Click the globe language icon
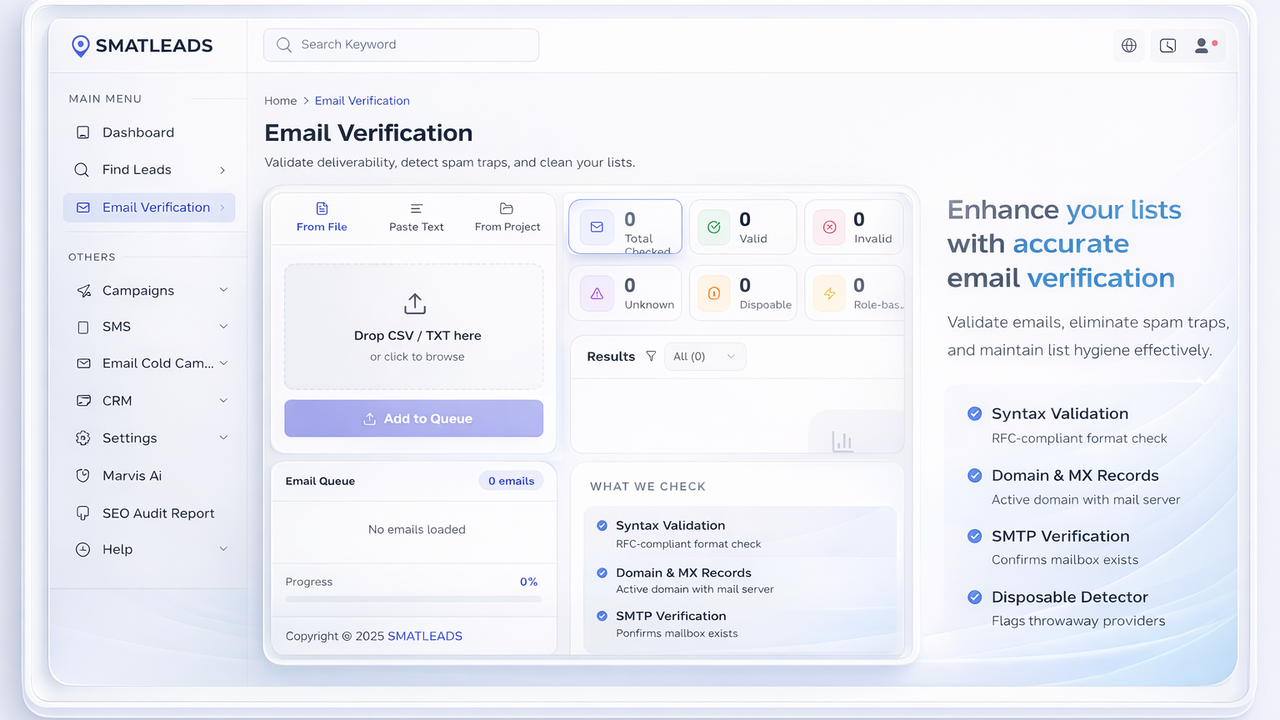Viewport: 1280px width, 720px height. 1129,45
